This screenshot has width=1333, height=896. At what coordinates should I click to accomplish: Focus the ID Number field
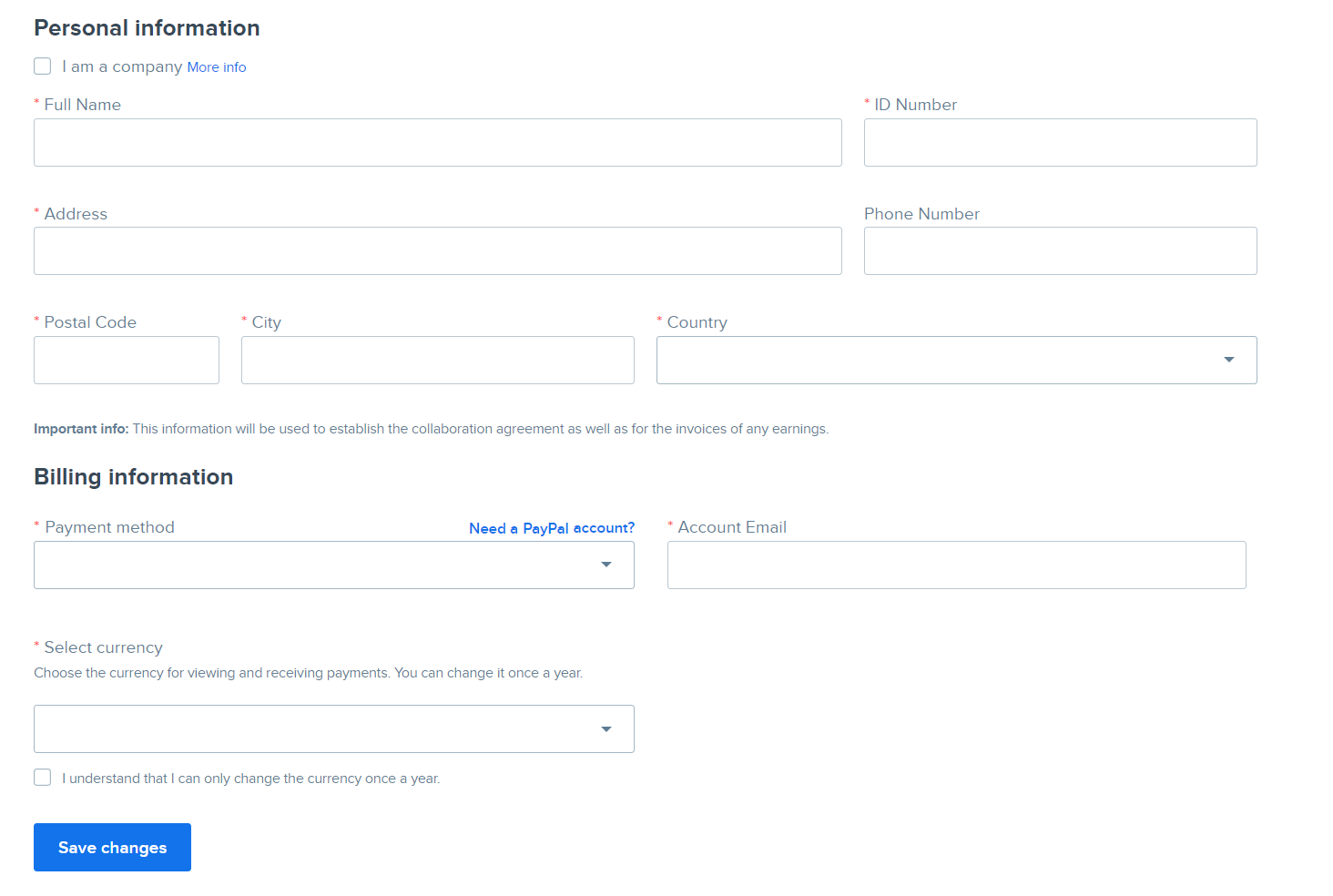point(1061,142)
